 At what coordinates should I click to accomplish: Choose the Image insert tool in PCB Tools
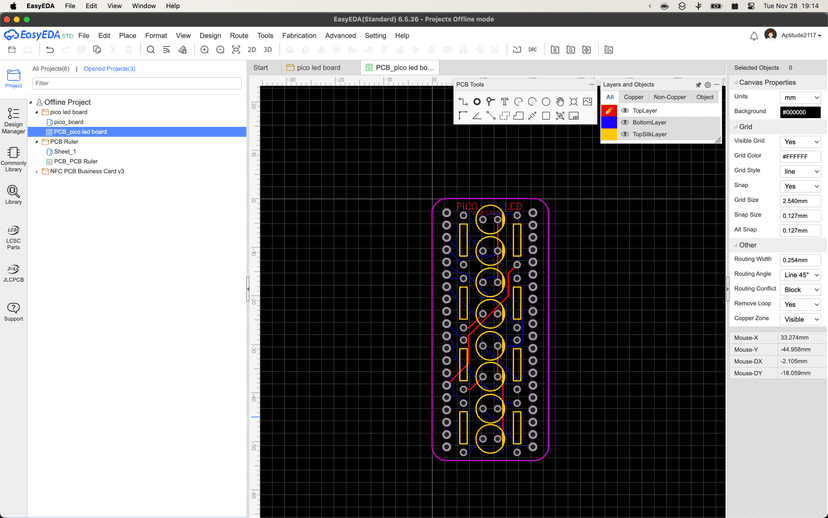point(587,102)
